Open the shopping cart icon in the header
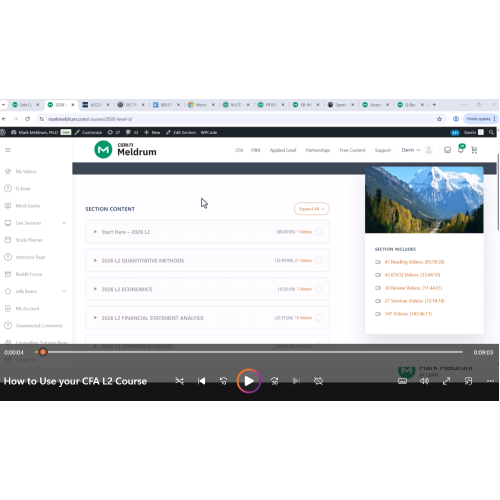 coord(474,150)
